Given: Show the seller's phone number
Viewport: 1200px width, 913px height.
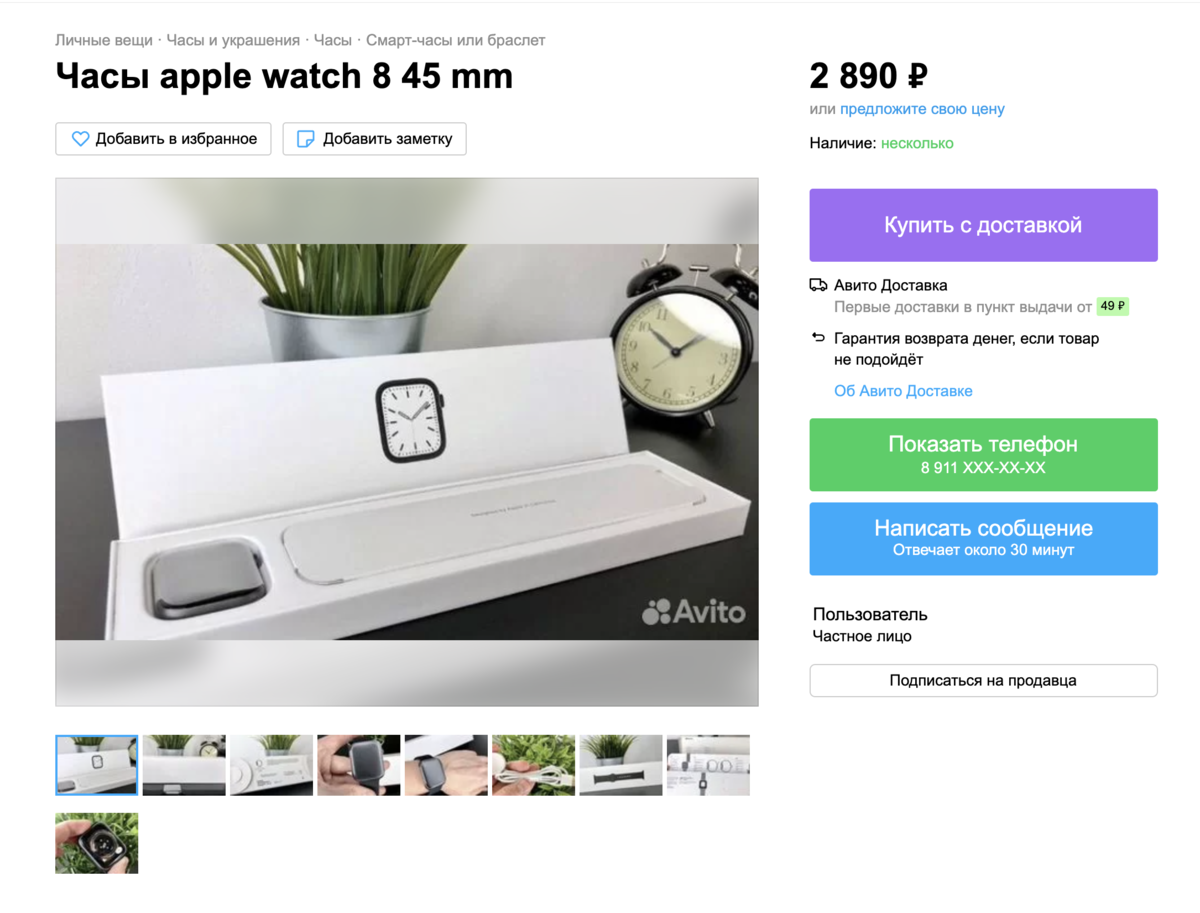Looking at the screenshot, I should click(983, 455).
